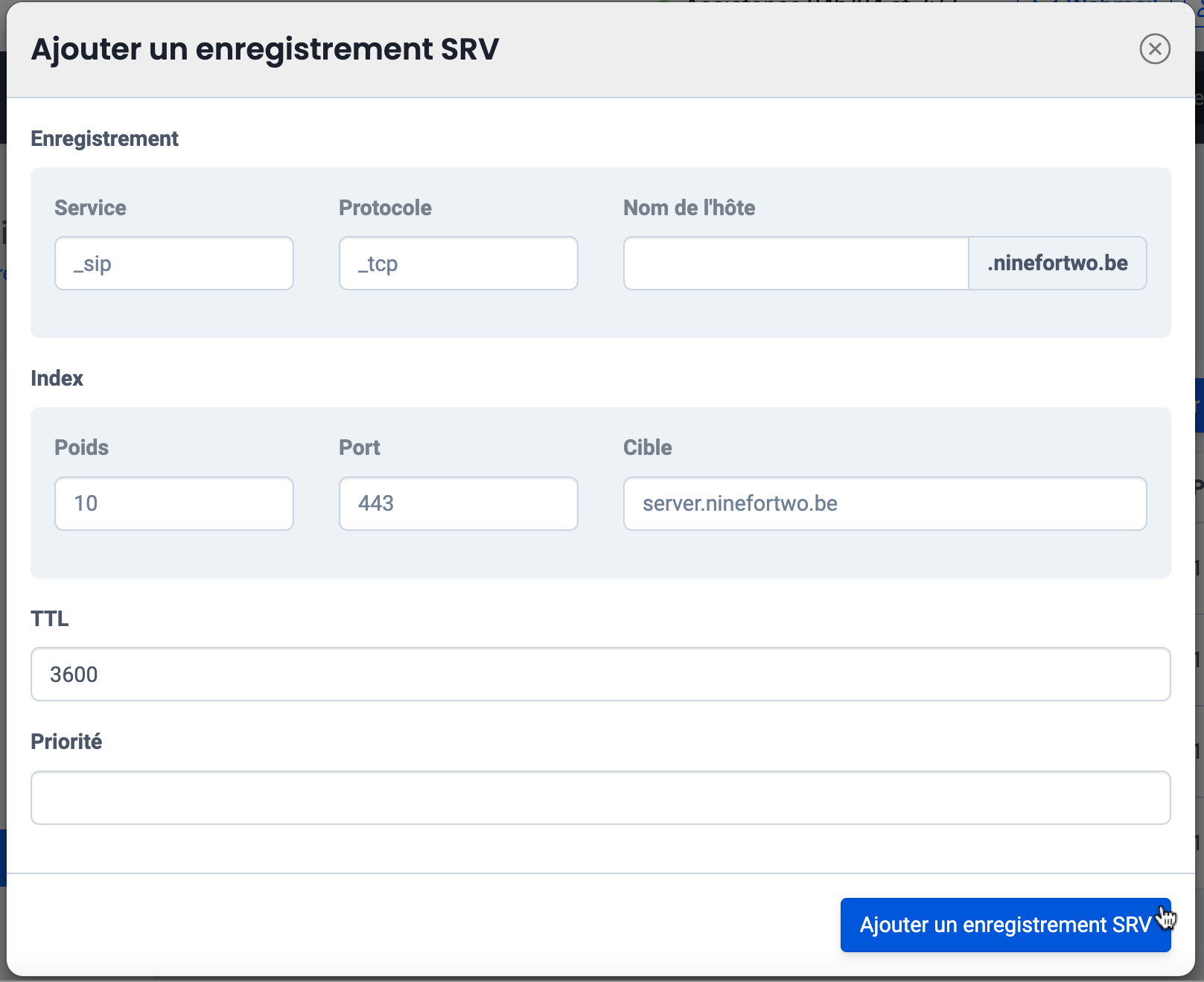Click the Index section heading
This screenshot has width=1204, height=982.
pyautogui.click(x=57, y=378)
